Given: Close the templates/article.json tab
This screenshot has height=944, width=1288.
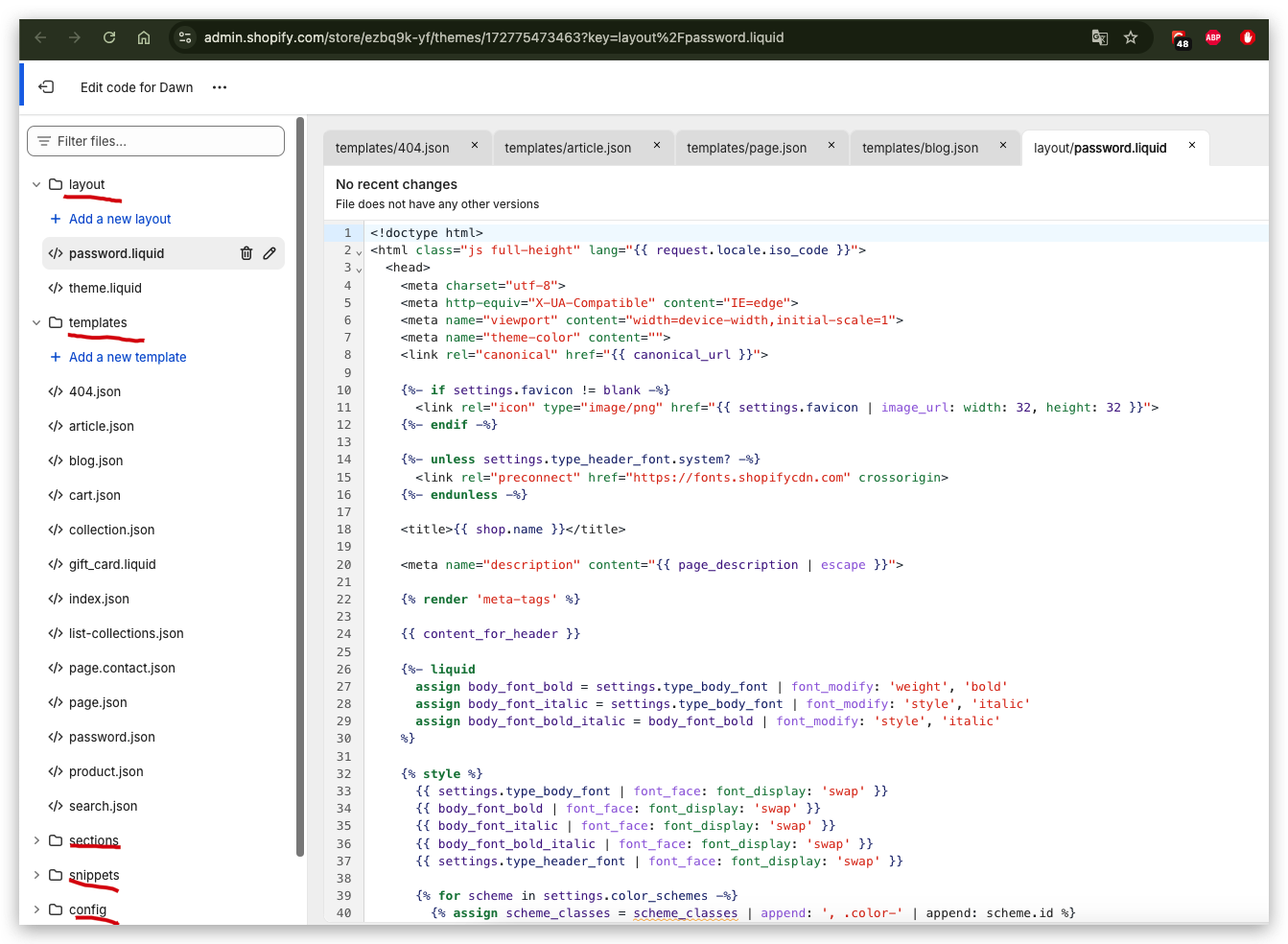Looking at the screenshot, I should 657,145.
